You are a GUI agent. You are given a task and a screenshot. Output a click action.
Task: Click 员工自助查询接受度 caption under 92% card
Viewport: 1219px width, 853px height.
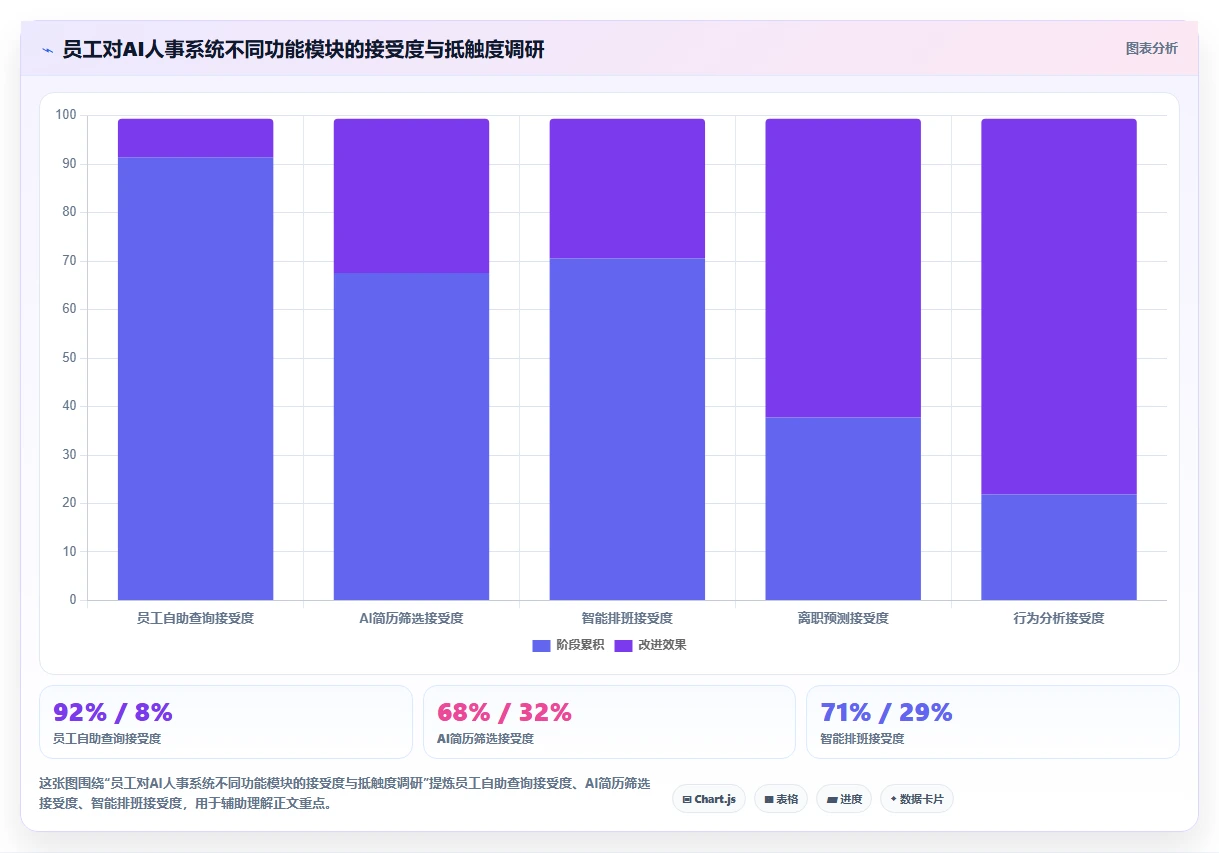[x=107, y=739]
